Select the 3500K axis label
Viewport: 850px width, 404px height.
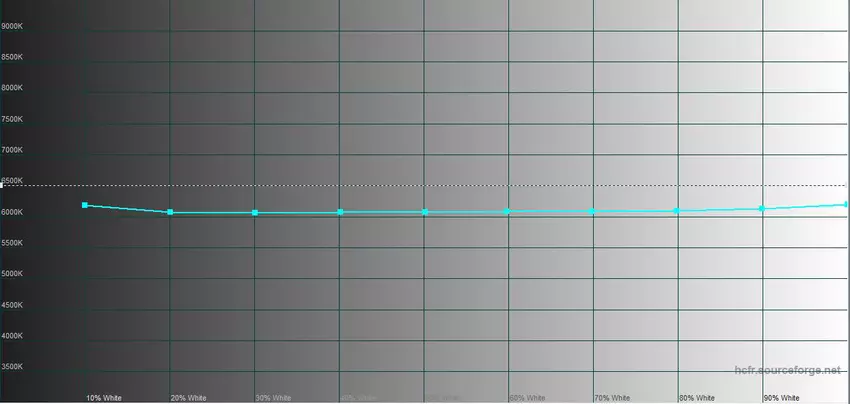[15, 367]
